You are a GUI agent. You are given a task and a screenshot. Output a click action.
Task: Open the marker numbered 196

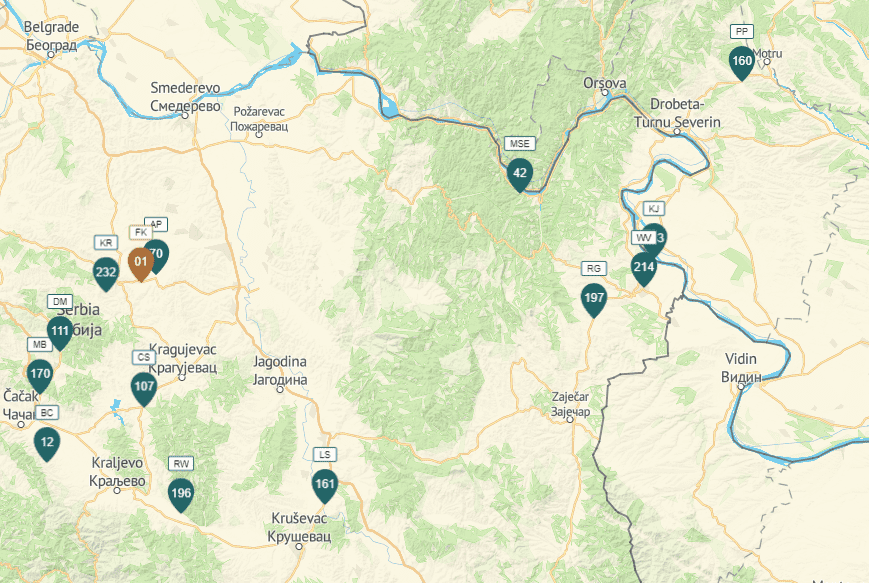coord(181,495)
